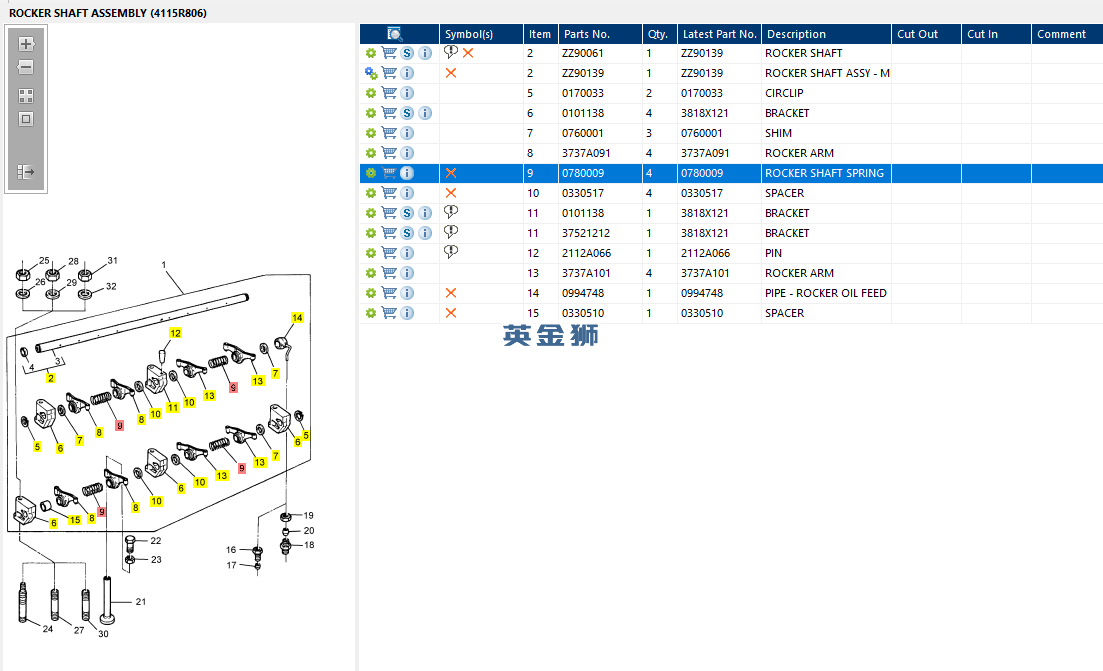The width and height of the screenshot is (1103, 671).
Task: Show info for CIRCLIP 0170033
Action: 407,93
